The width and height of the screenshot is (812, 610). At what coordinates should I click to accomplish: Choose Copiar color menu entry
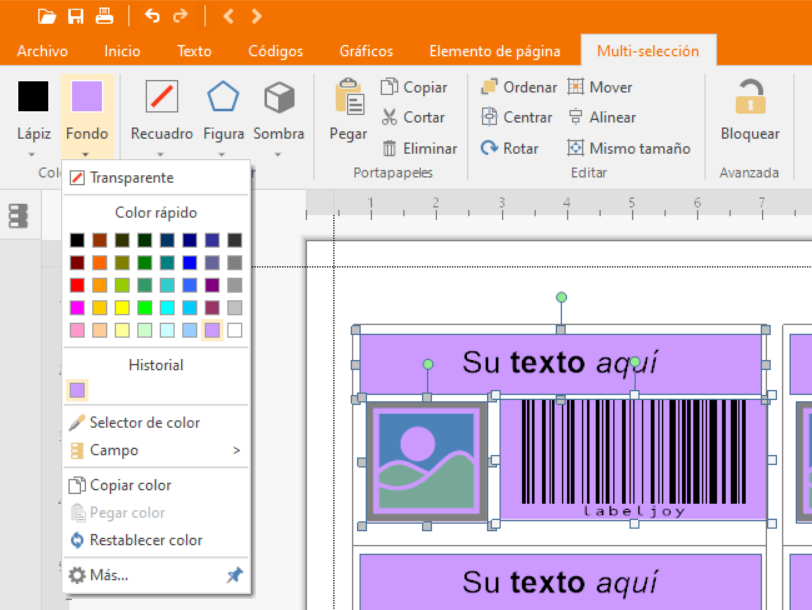pyautogui.click(x=155, y=485)
